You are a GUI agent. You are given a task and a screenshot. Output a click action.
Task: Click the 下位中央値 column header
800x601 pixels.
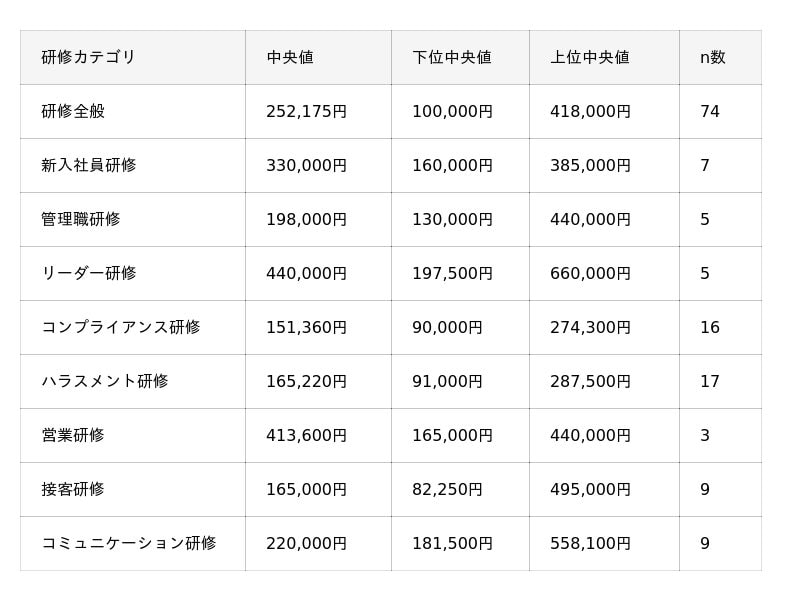[x=452, y=58]
